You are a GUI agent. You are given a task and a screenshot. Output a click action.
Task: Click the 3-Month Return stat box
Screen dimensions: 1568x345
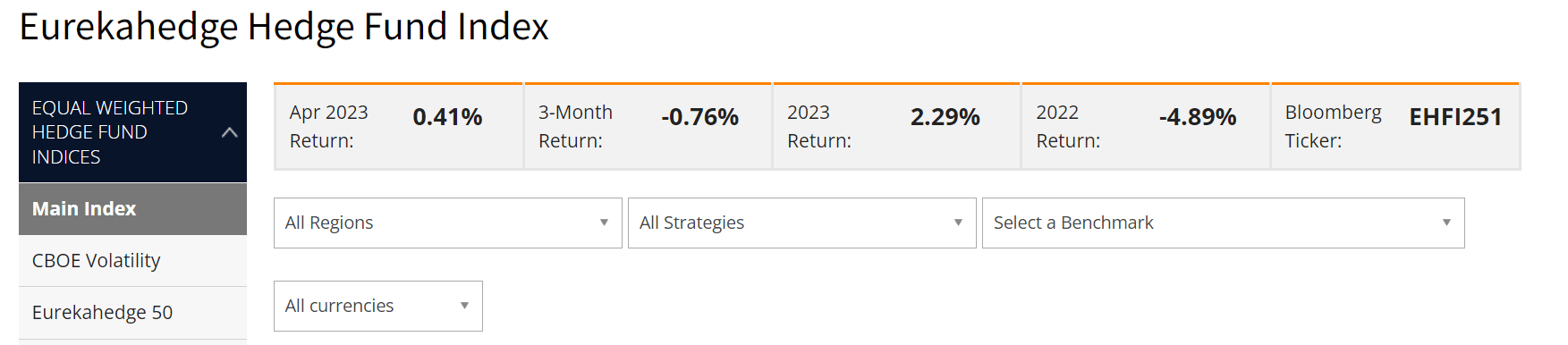click(648, 126)
